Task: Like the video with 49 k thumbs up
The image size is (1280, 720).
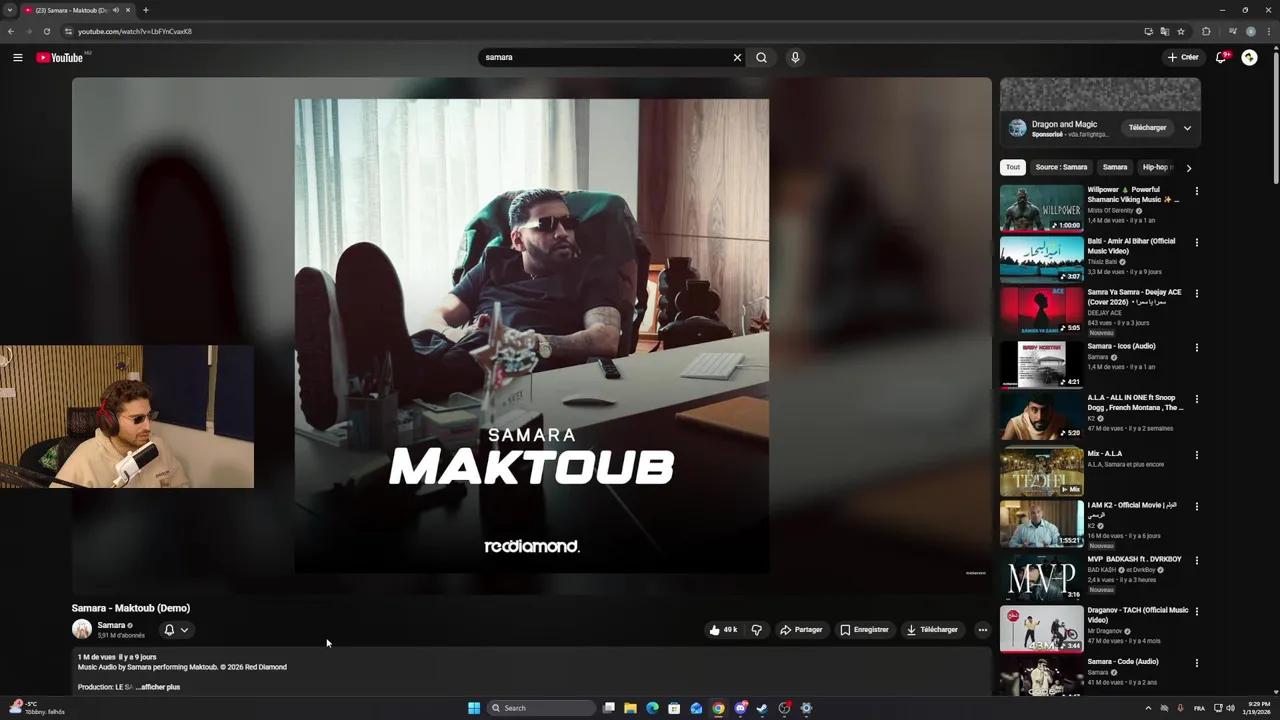Action: click(723, 630)
